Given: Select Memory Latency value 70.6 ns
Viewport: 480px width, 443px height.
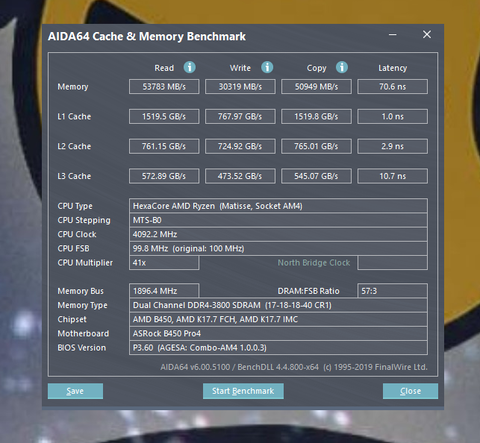Looking at the screenshot, I should point(393,87).
